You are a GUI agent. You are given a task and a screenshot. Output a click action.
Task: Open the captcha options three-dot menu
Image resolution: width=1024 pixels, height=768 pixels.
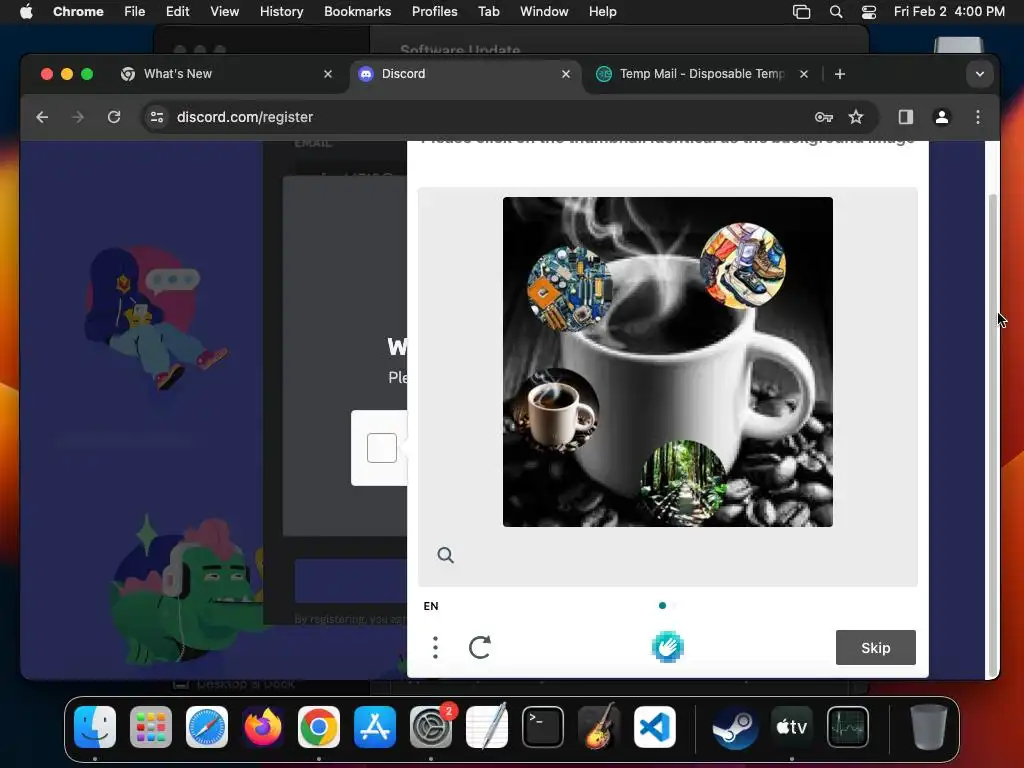436,647
